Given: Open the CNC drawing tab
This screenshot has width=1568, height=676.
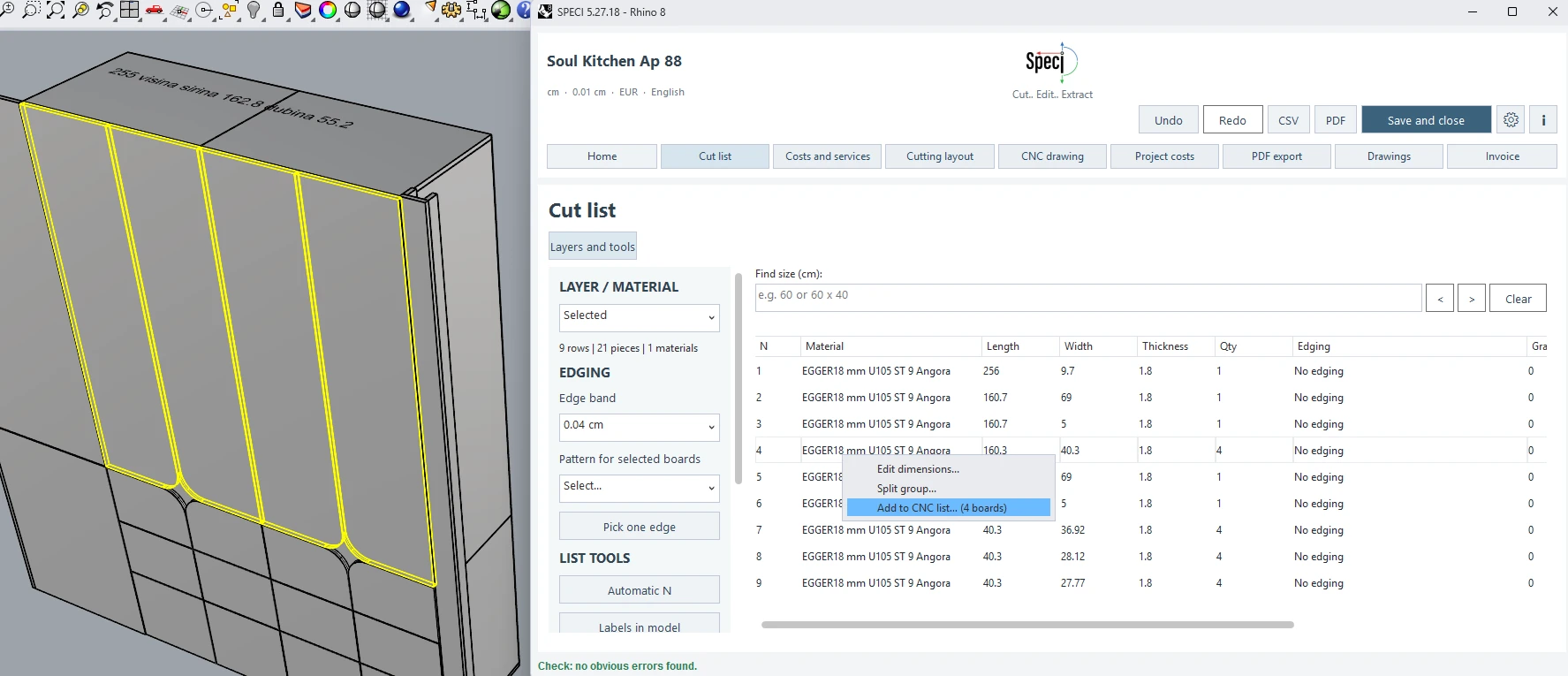Looking at the screenshot, I should pos(1052,156).
